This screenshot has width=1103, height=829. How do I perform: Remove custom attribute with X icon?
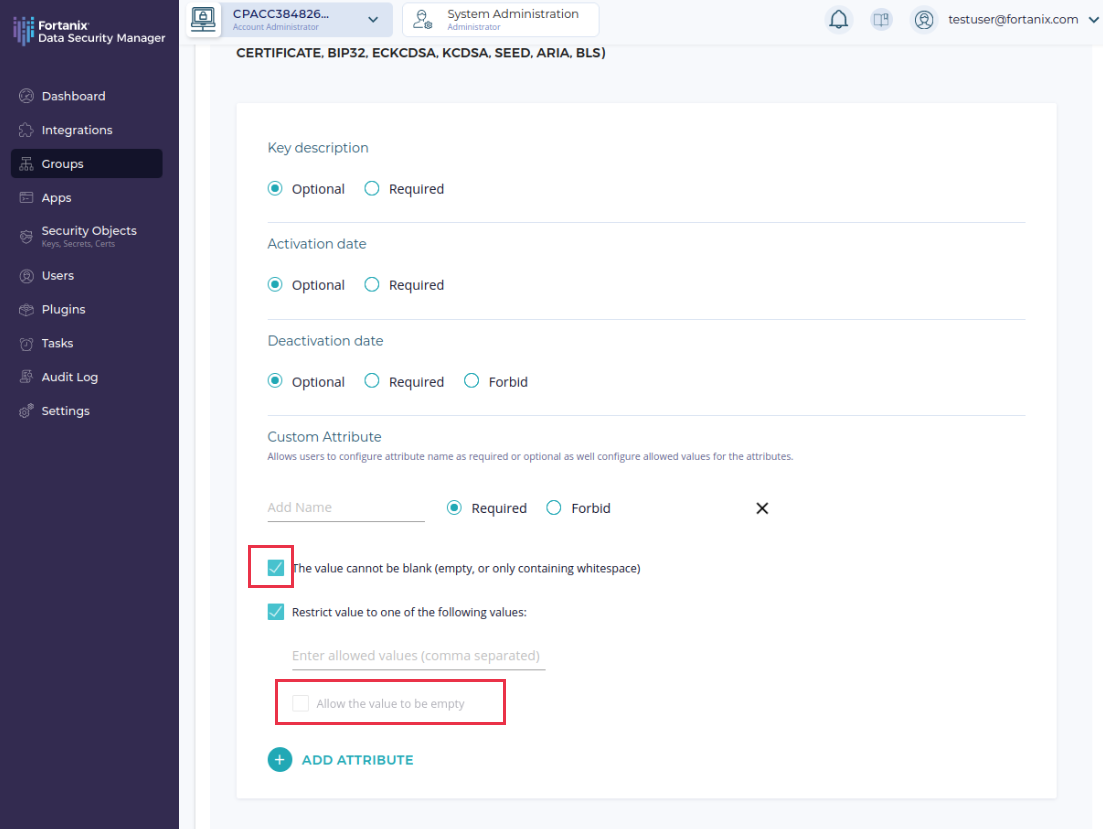click(762, 508)
